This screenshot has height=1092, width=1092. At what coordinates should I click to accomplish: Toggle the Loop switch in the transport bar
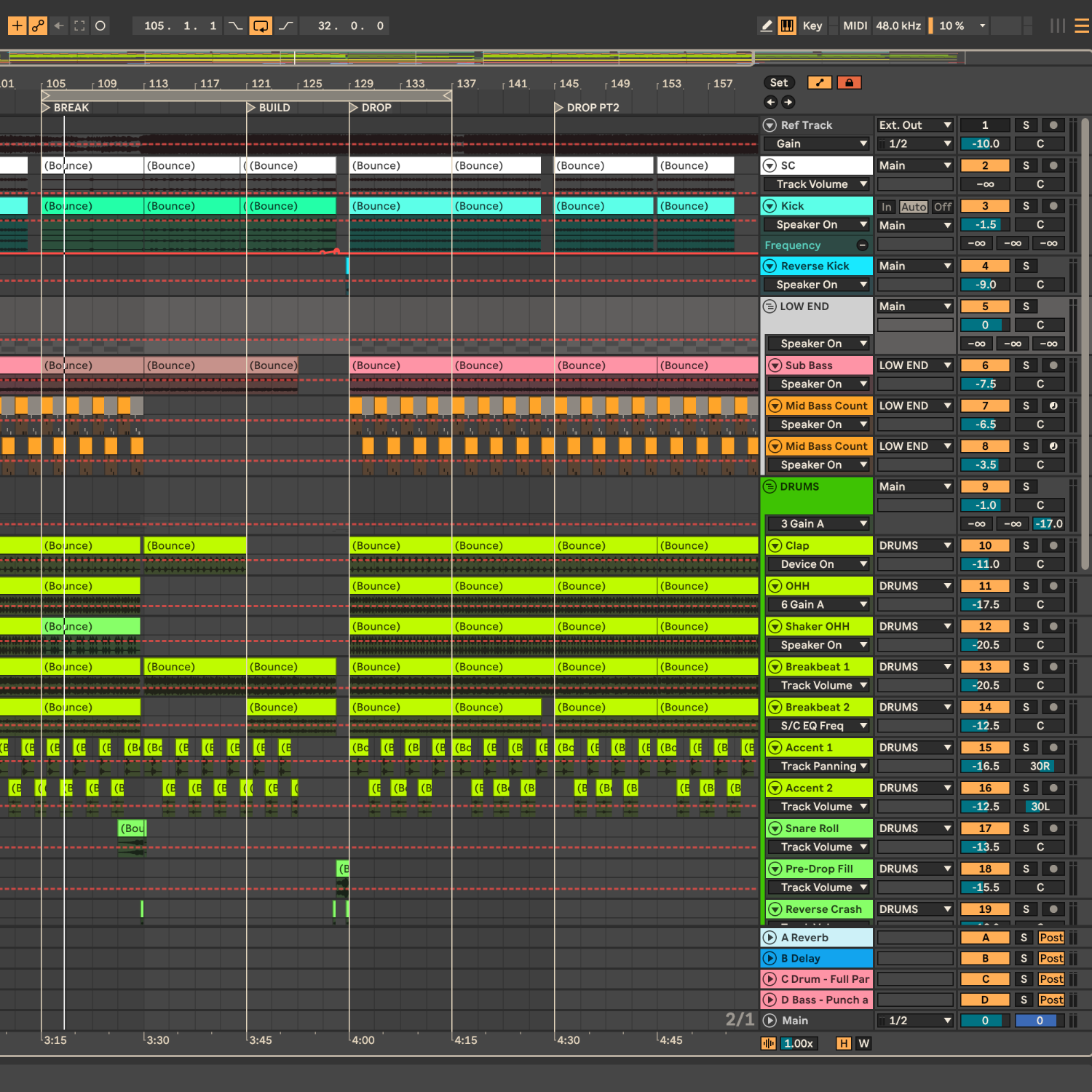[x=260, y=26]
